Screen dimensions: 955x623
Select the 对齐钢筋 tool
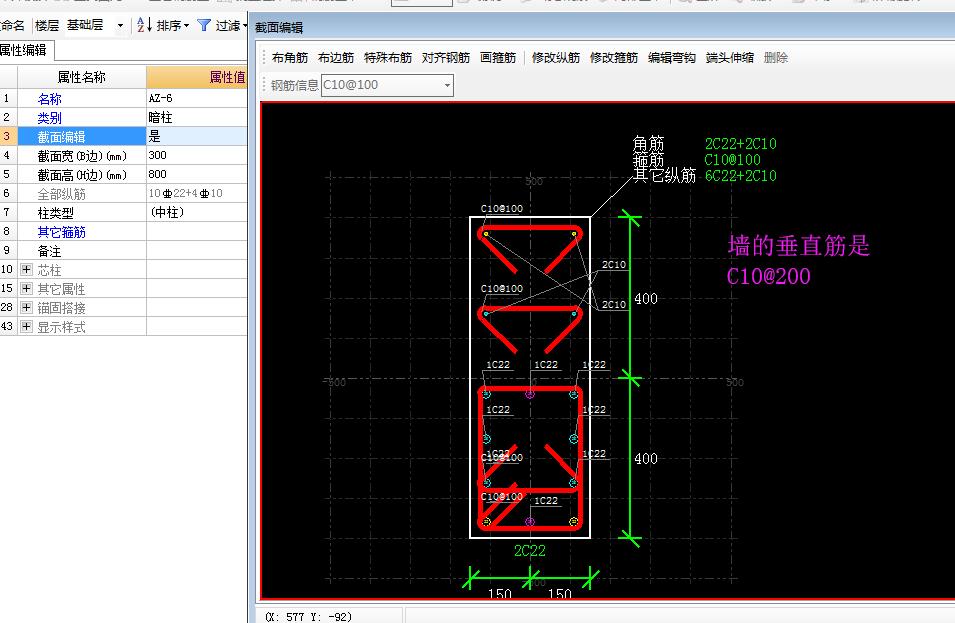446,58
